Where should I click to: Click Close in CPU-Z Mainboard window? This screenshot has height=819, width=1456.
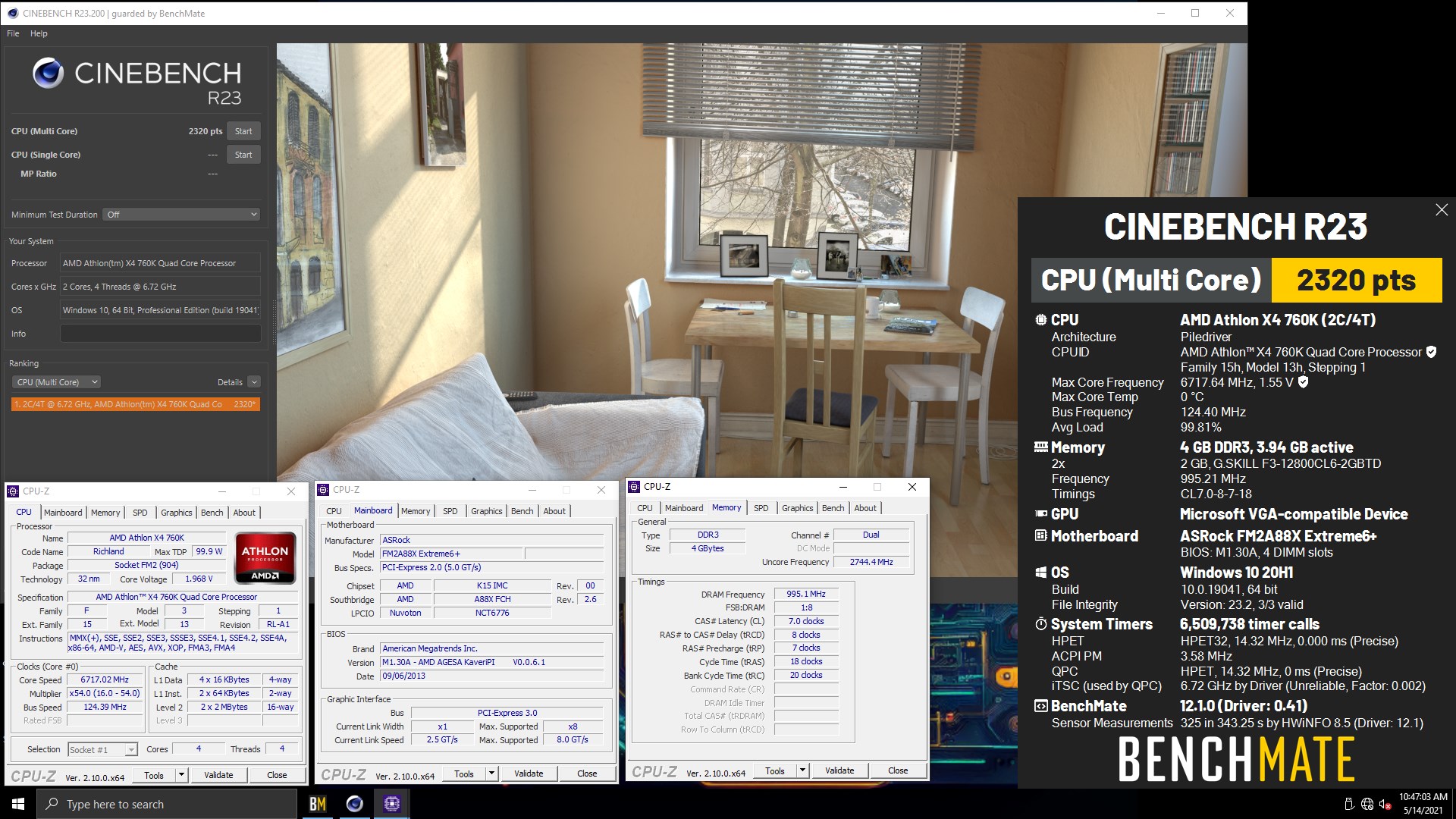click(x=587, y=773)
